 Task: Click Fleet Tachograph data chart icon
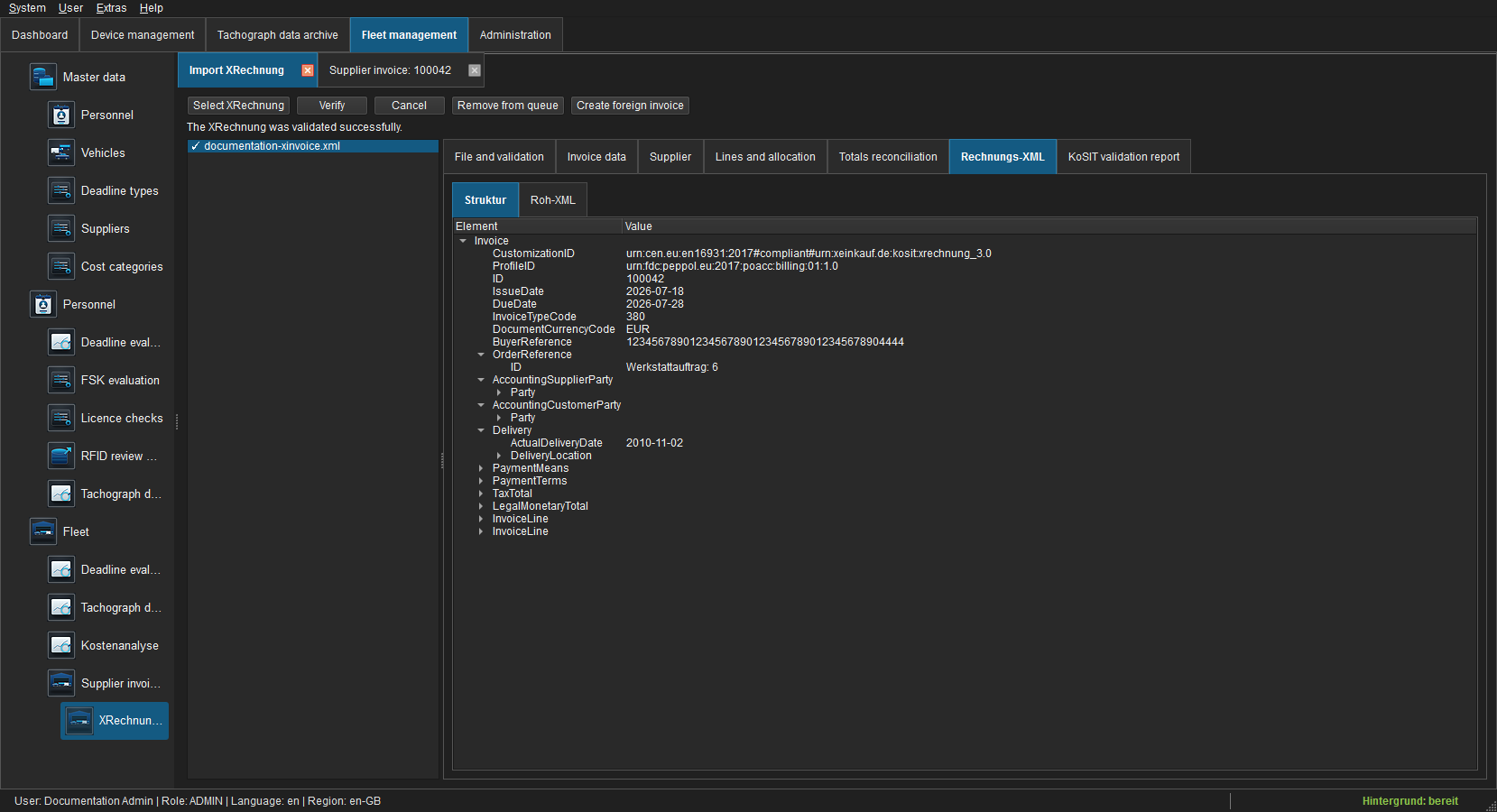tap(61, 607)
